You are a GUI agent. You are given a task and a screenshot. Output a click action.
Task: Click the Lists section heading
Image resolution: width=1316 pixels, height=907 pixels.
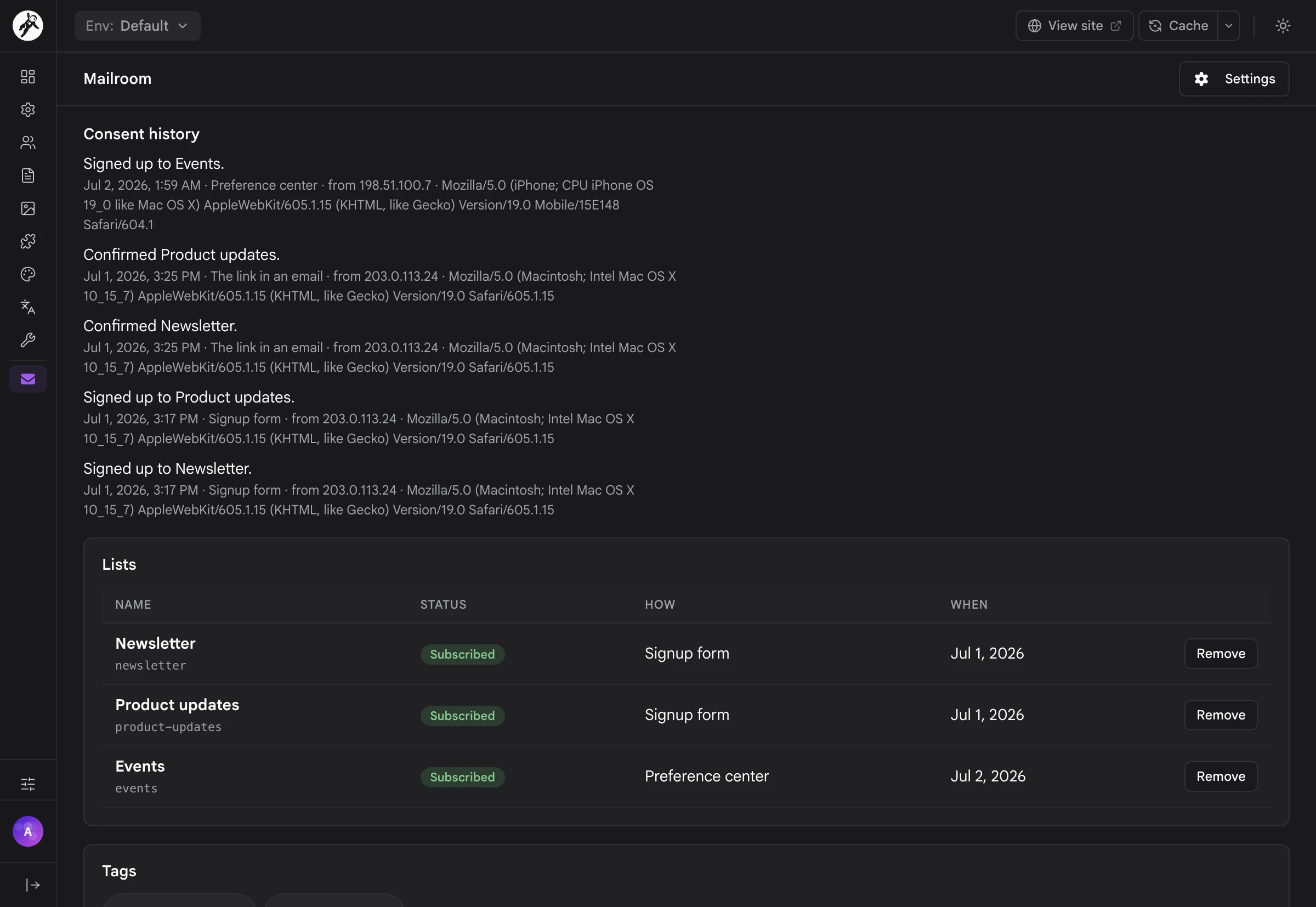click(x=119, y=564)
